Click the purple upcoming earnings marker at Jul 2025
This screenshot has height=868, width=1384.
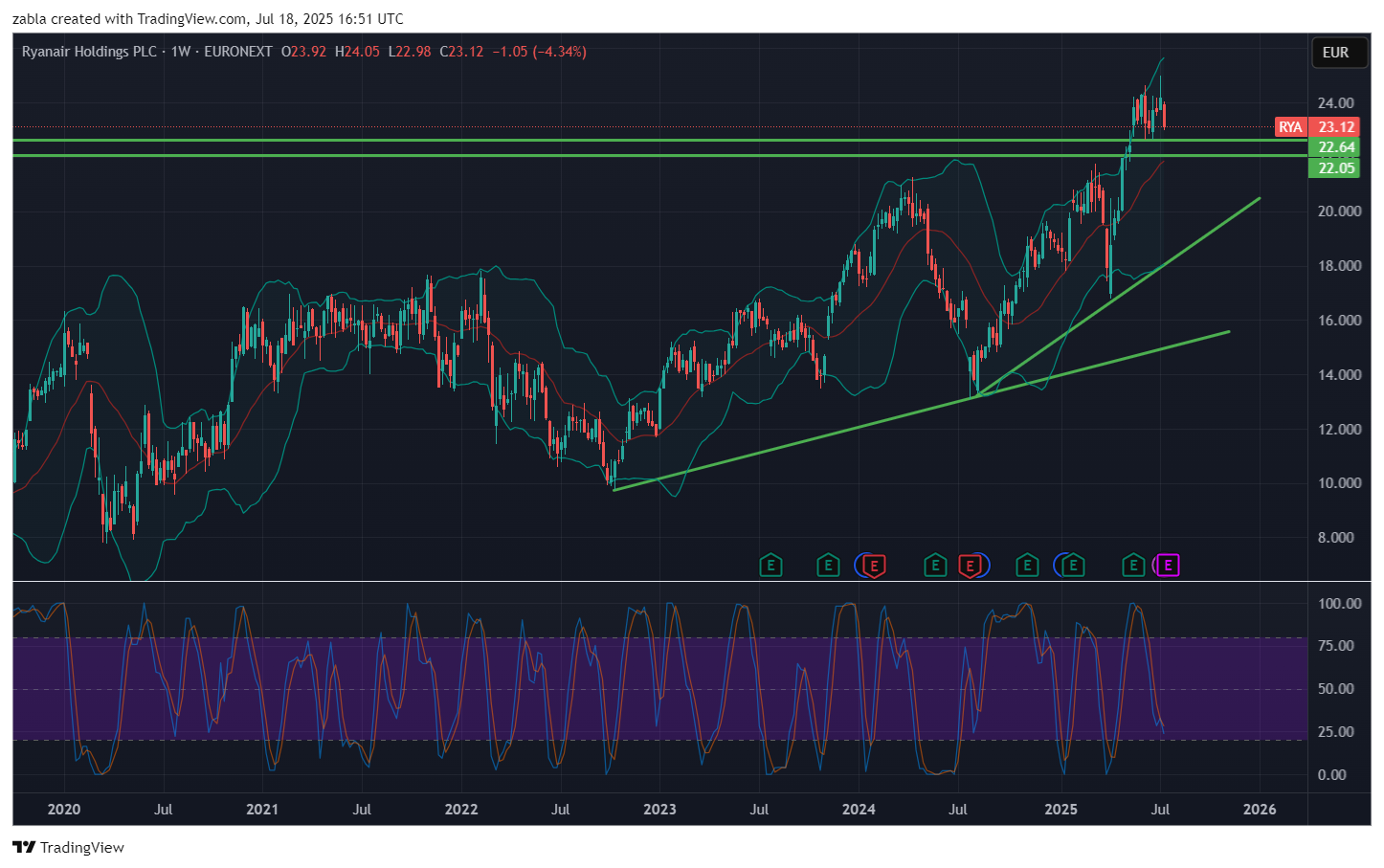click(1168, 566)
